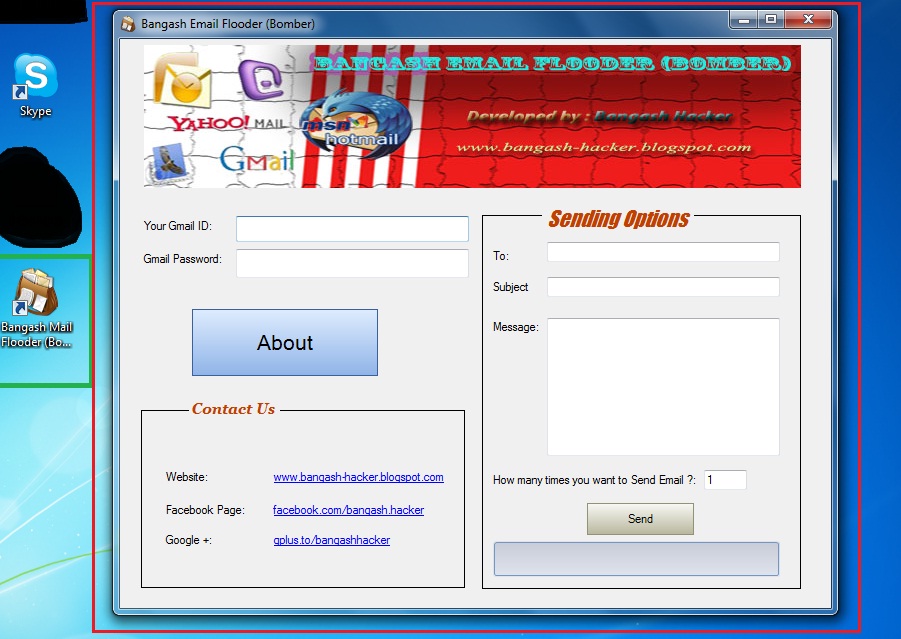The height and width of the screenshot is (639, 901).
Task: Click the Send button
Action: pos(639,519)
